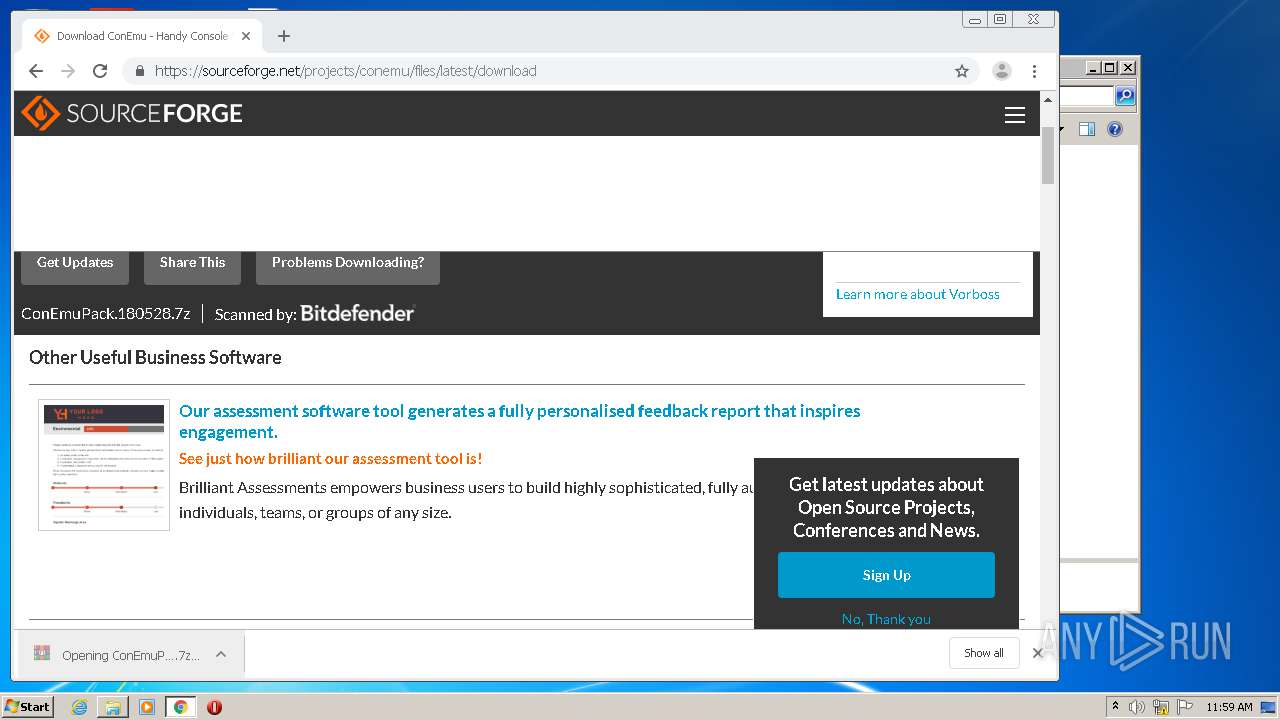Viewport: 1280px width, 720px height.
Task: Click the browser forward arrow
Action: 68,71
